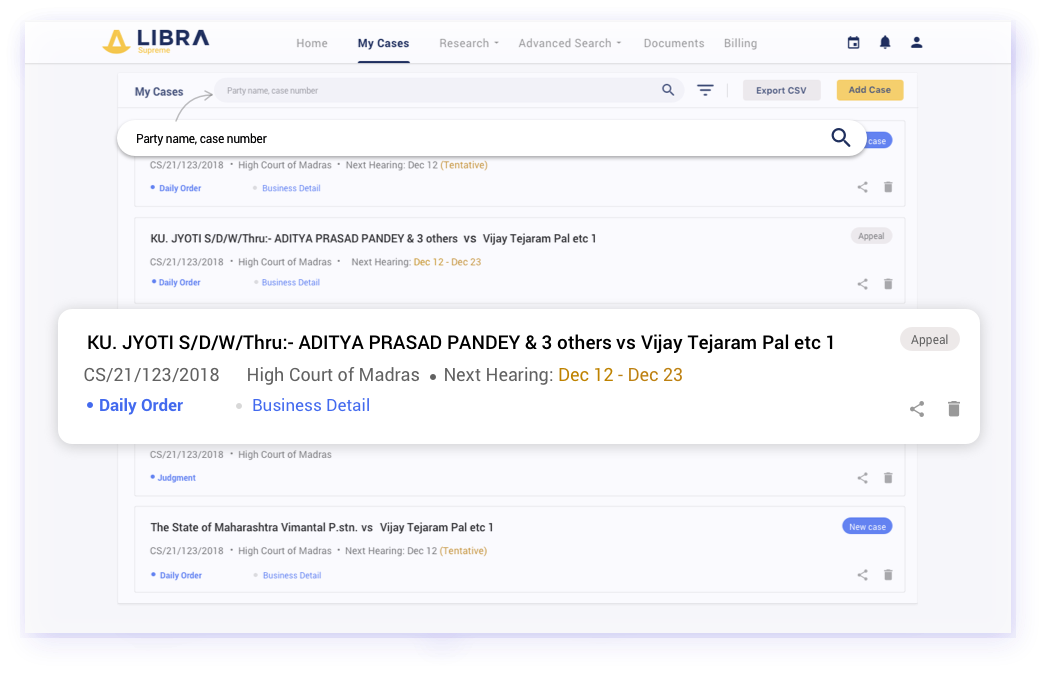Open the user profile icon

[916, 42]
